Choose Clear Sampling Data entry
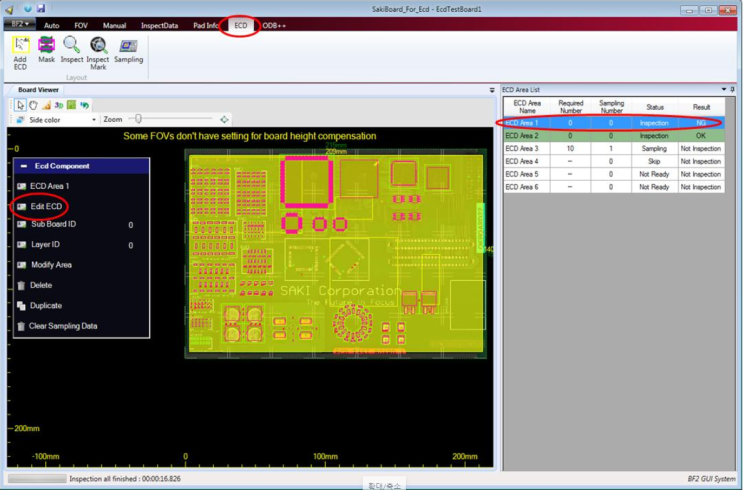This screenshot has height=490, width=743. 63,326
